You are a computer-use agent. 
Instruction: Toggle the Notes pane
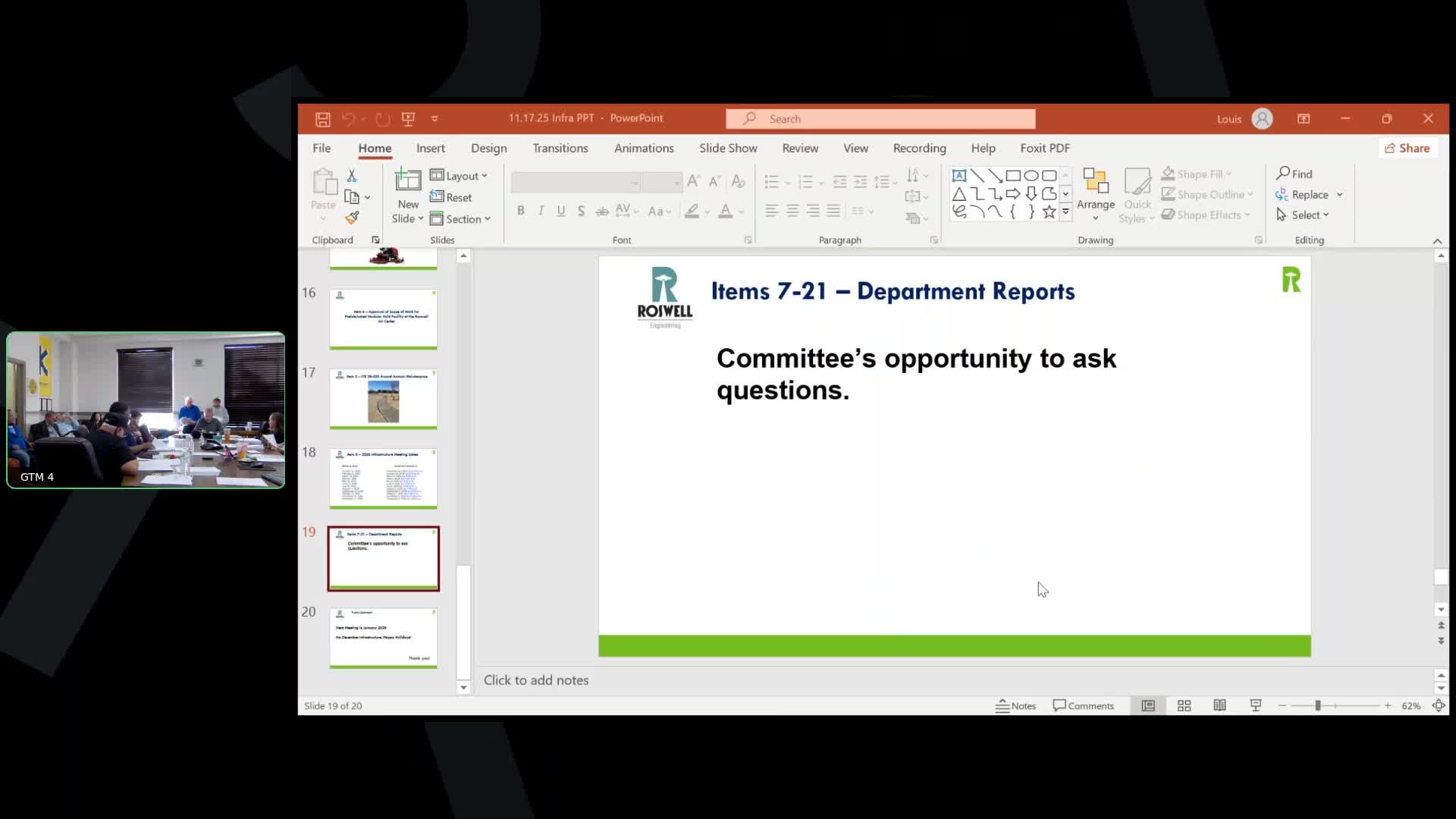coord(1015,706)
